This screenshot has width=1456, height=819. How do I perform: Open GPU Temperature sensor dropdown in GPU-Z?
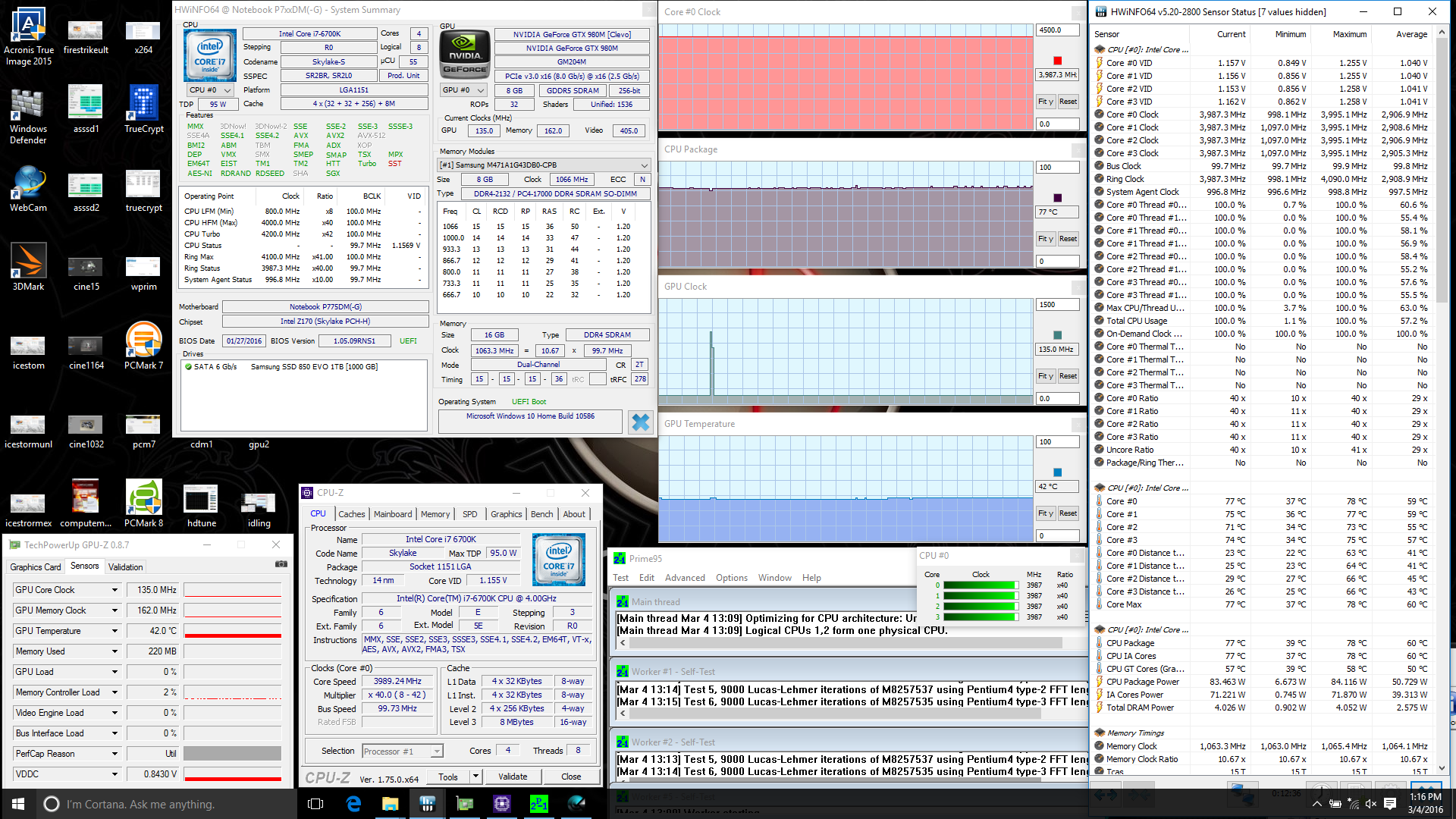tap(115, 631)
